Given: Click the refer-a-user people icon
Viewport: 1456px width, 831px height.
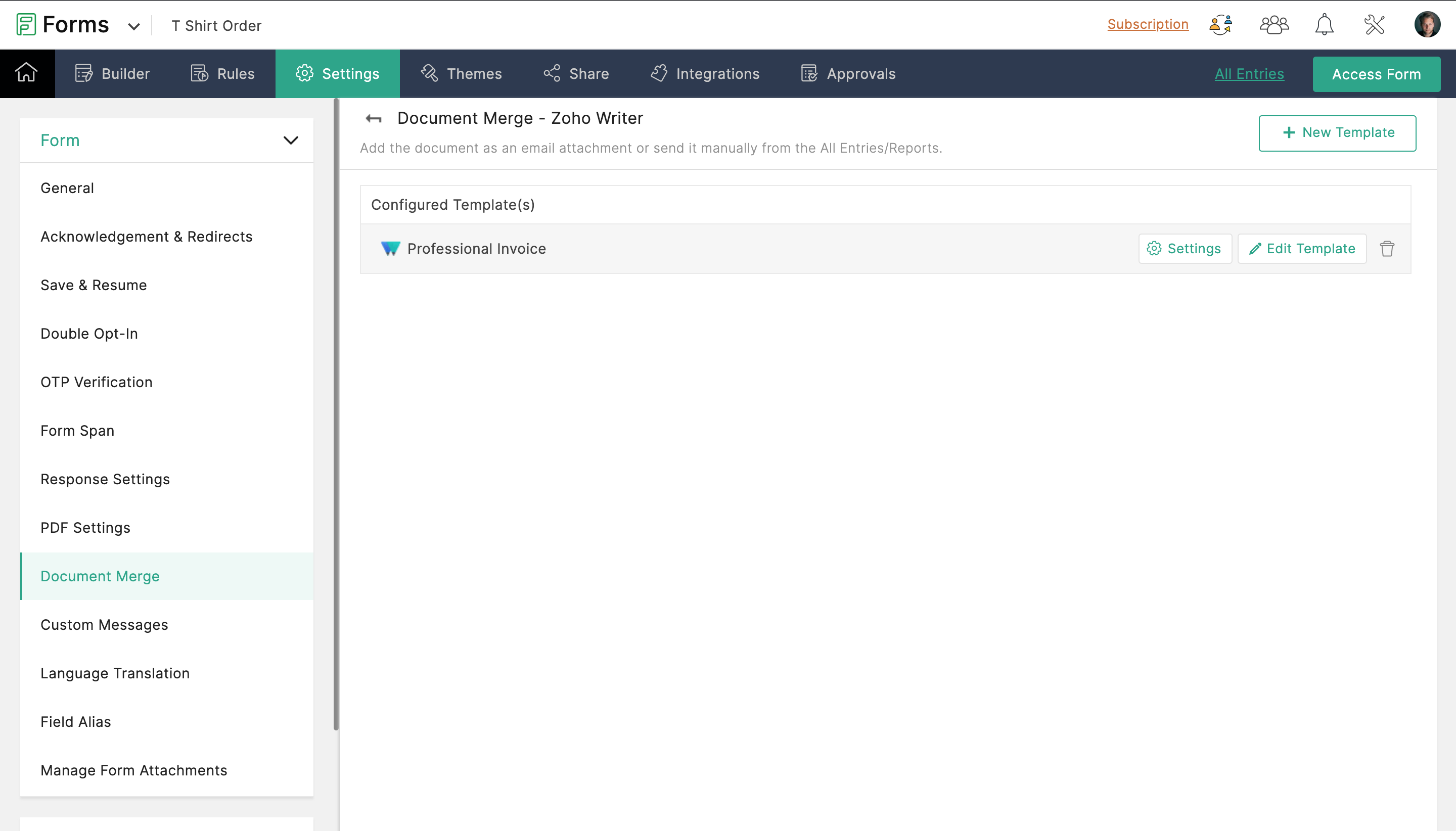Looking at the screenshot, I should [1221, 25].
